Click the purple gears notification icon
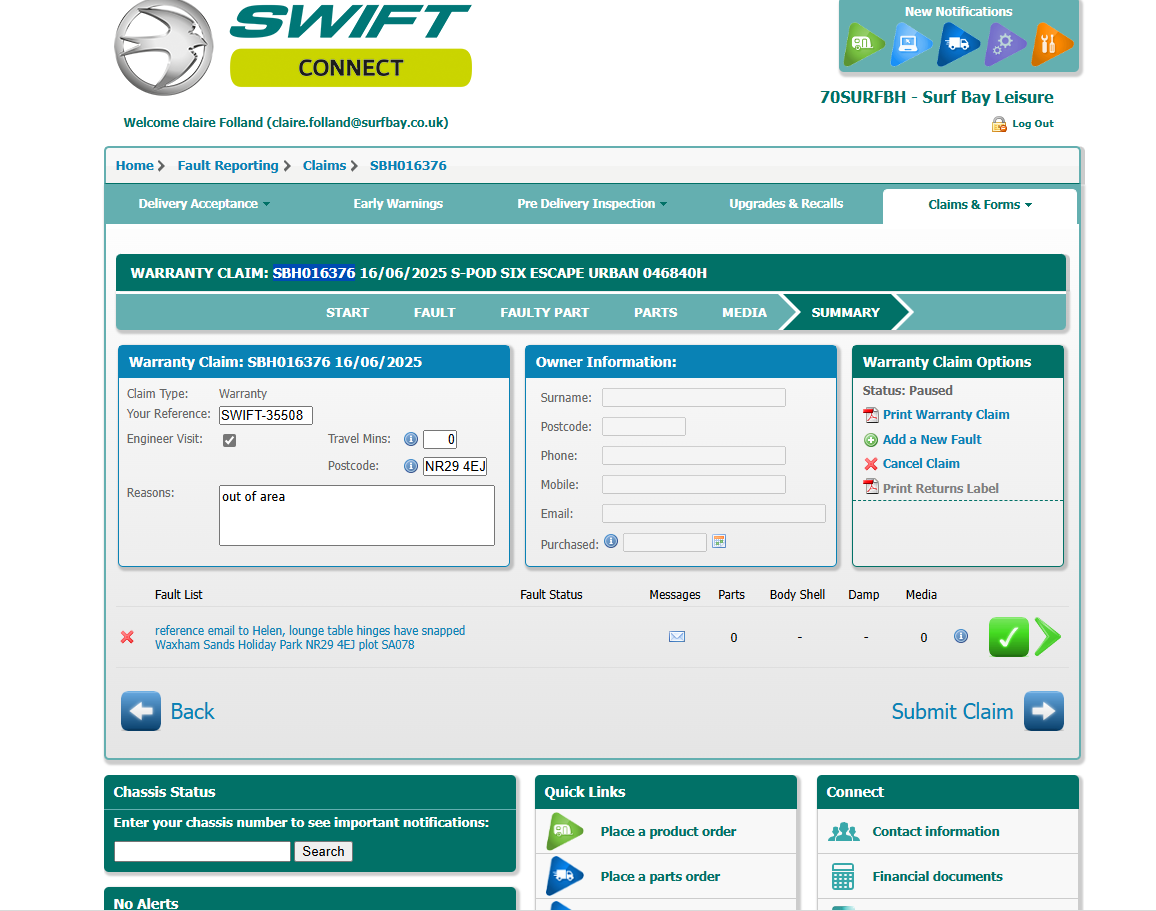1156x911 pixels. click(x=1004, y=44)
